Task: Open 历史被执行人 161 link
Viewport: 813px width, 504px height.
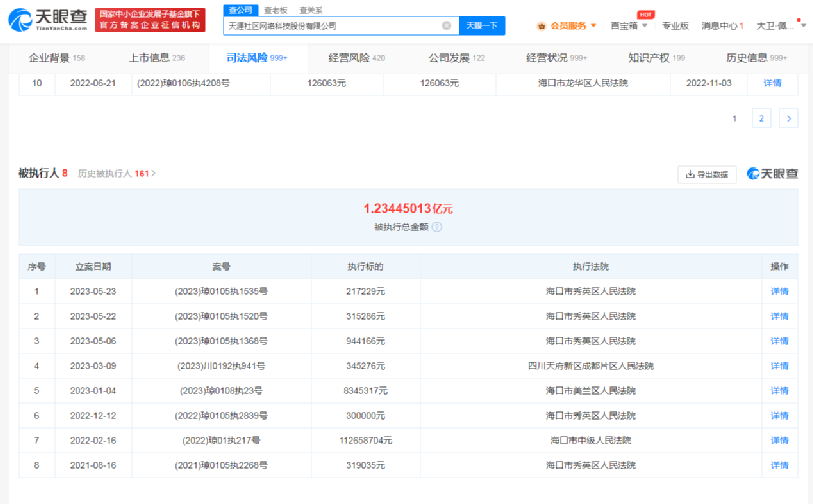Action: (x=116, y=174)
